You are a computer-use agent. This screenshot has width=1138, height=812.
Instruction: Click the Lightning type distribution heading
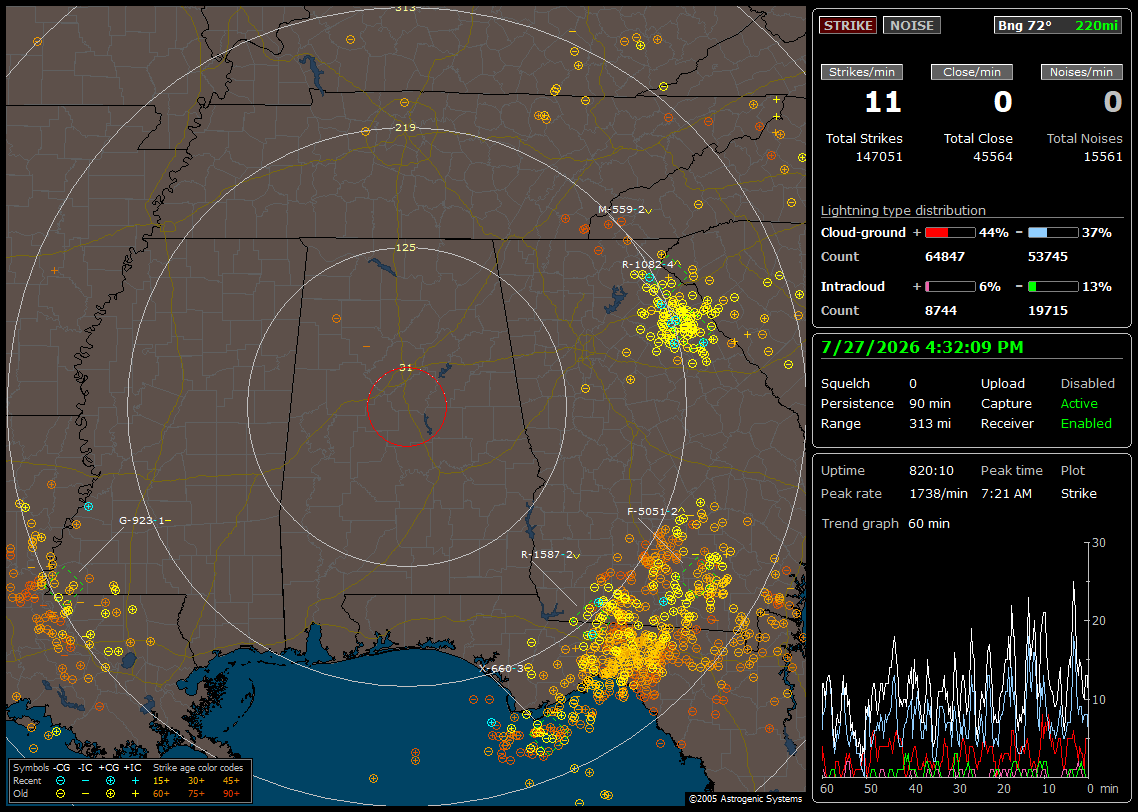(903, 210)
